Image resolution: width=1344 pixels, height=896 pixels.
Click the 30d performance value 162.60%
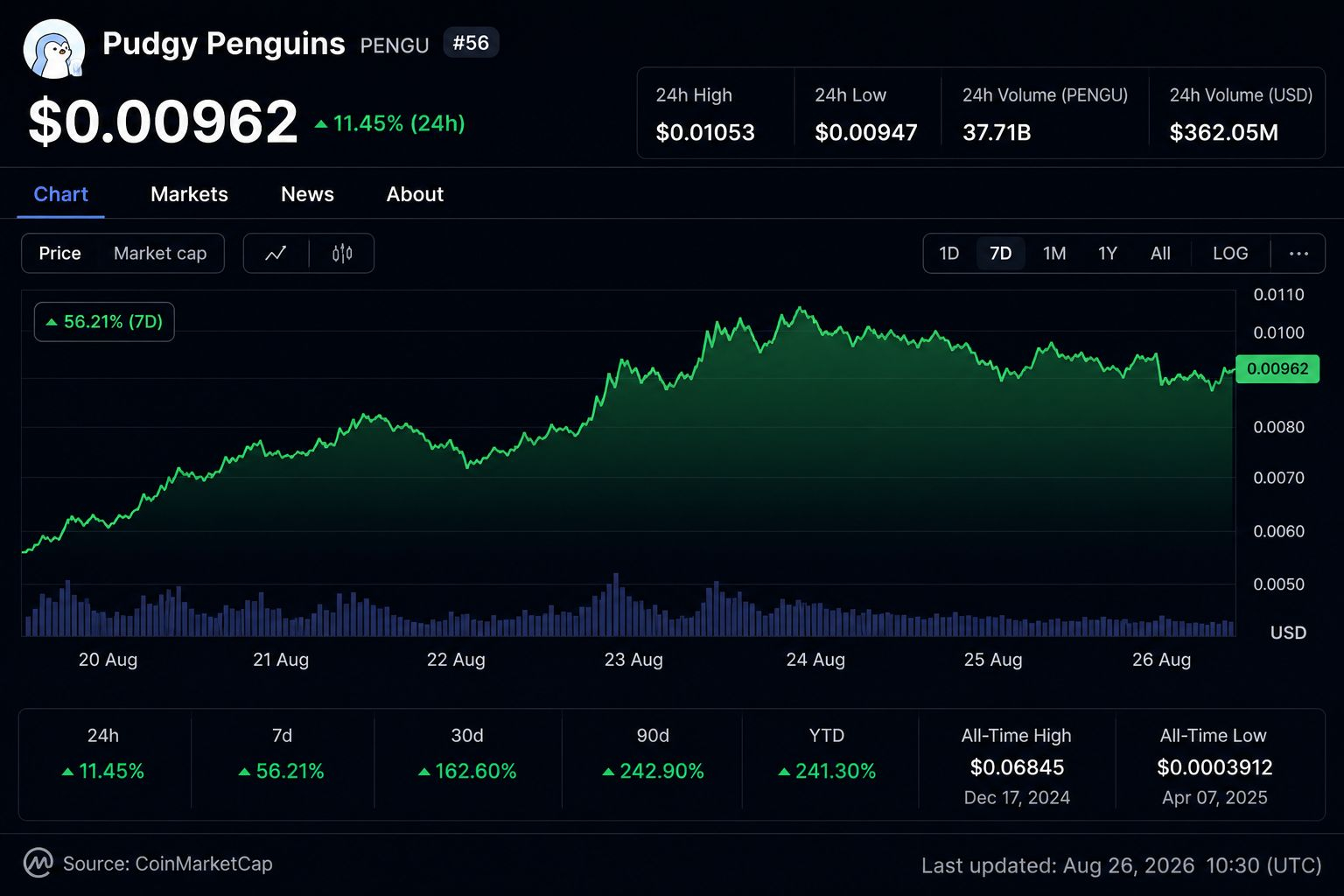(467, 772)
